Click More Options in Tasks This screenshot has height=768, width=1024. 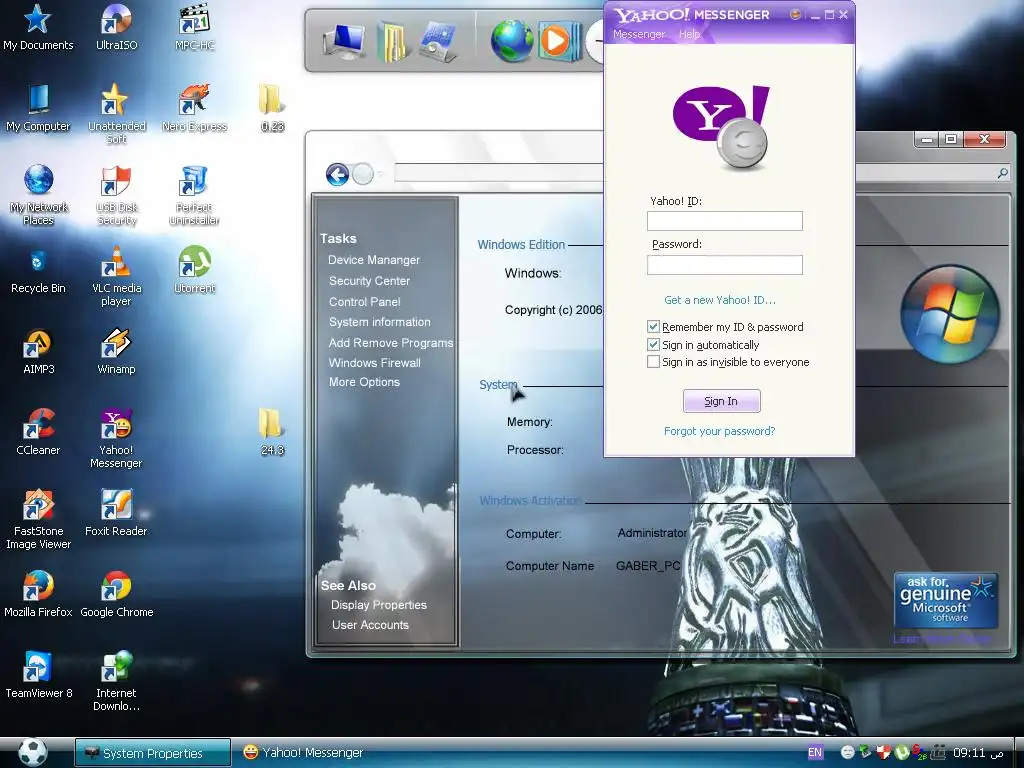[x=364, y=382]
